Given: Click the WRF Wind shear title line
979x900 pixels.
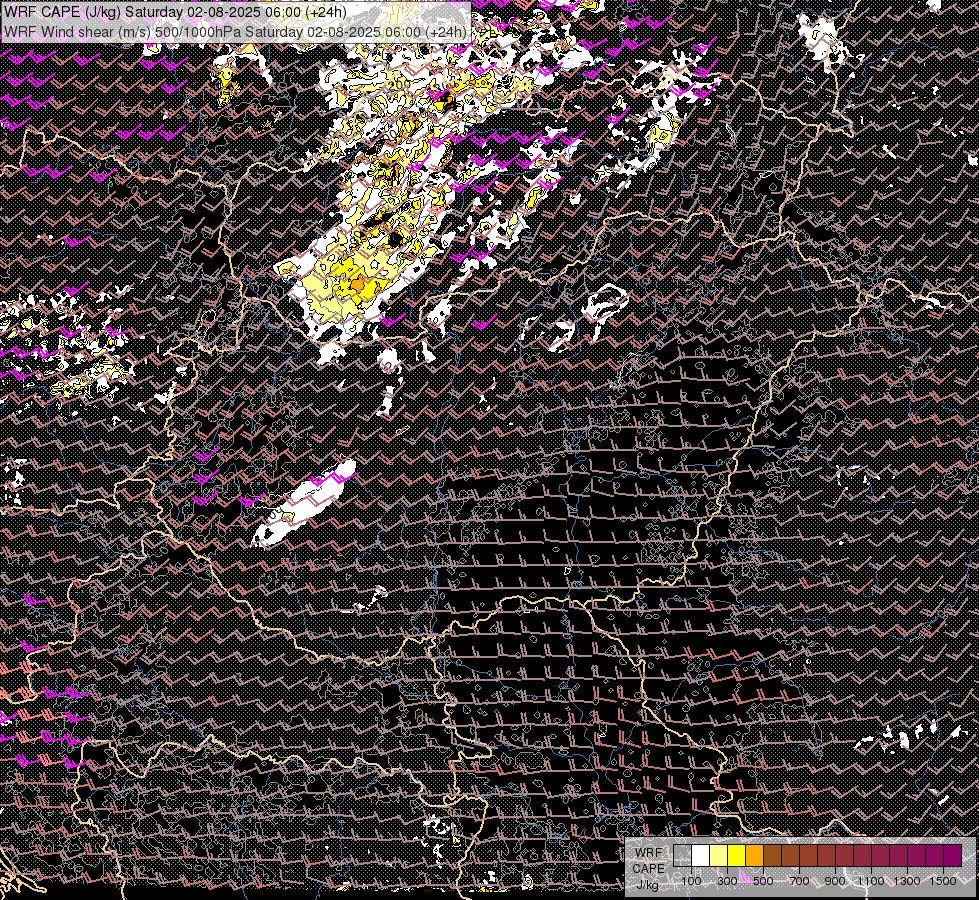Looking at the screenshot, I should [235, 32].
